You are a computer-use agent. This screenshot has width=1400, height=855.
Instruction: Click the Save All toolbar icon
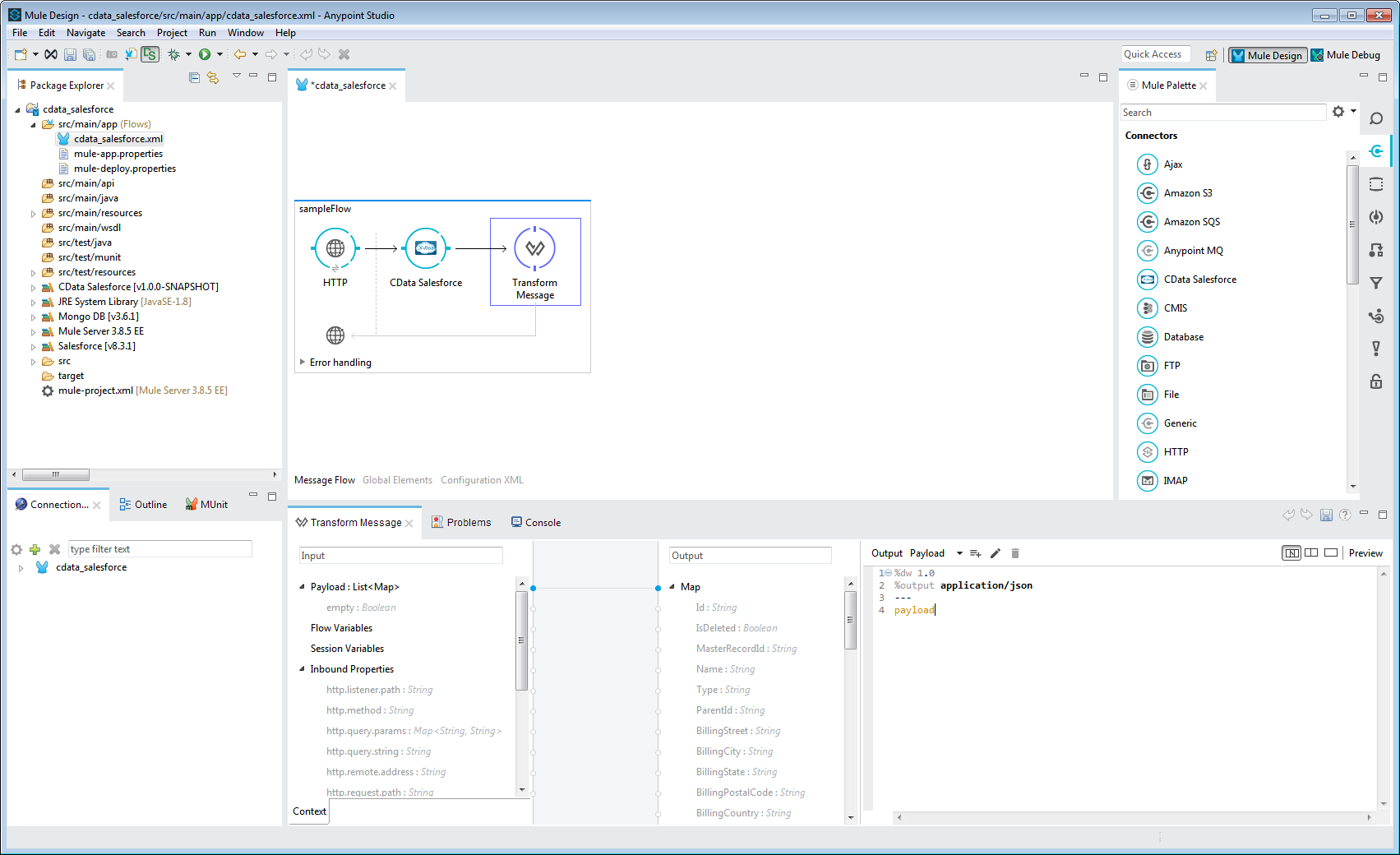point(89,54)
